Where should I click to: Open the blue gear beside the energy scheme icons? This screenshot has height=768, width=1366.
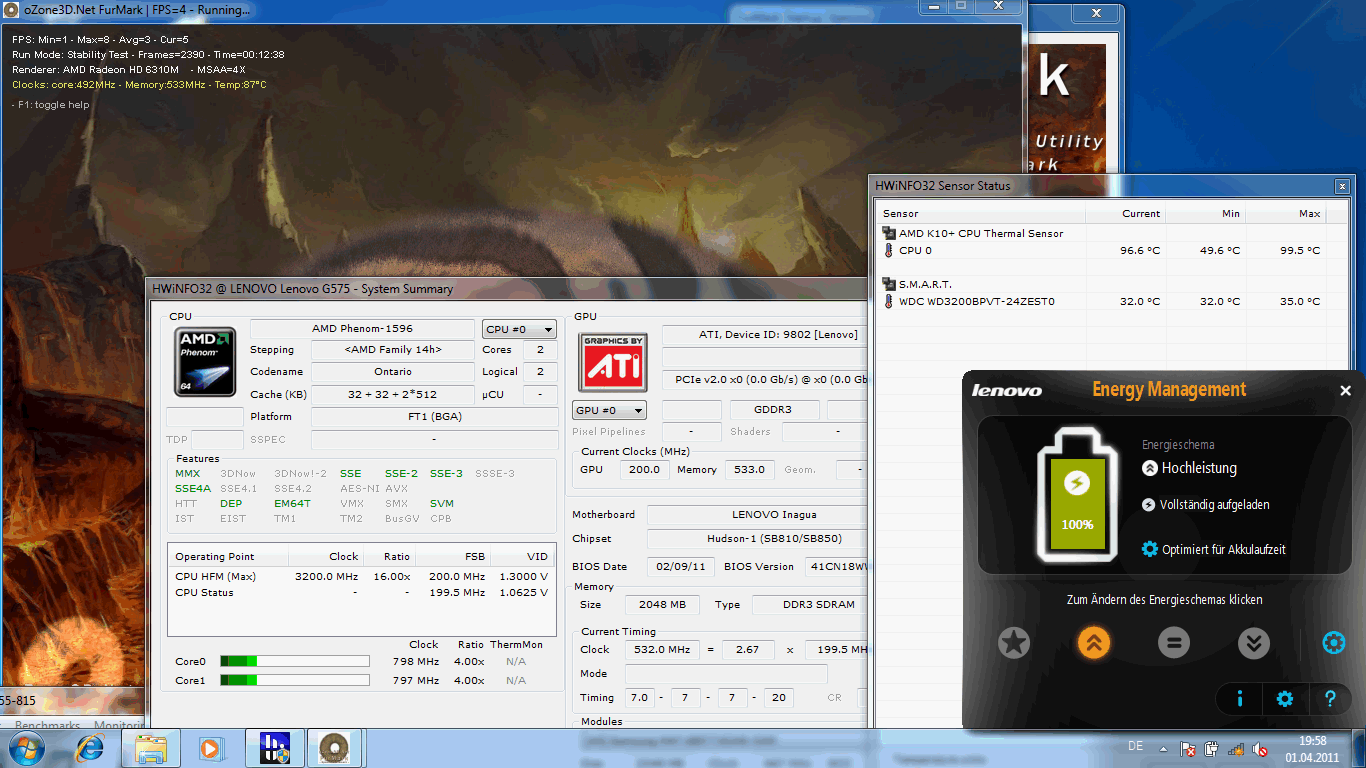tap(1333, 643)
